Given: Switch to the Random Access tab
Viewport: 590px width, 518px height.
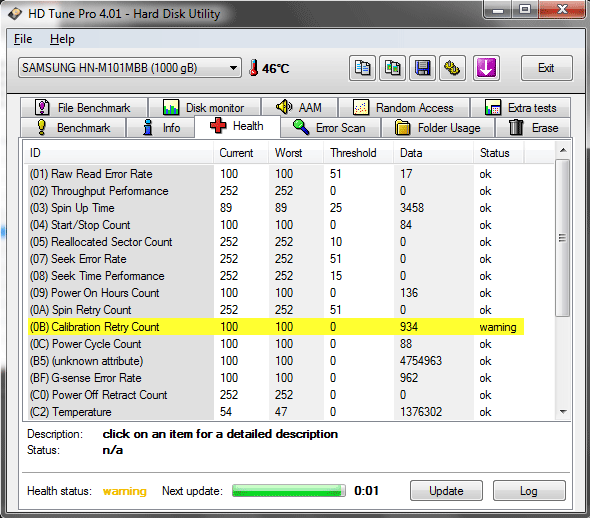Looking at the screenshot, I should [404, 108].
